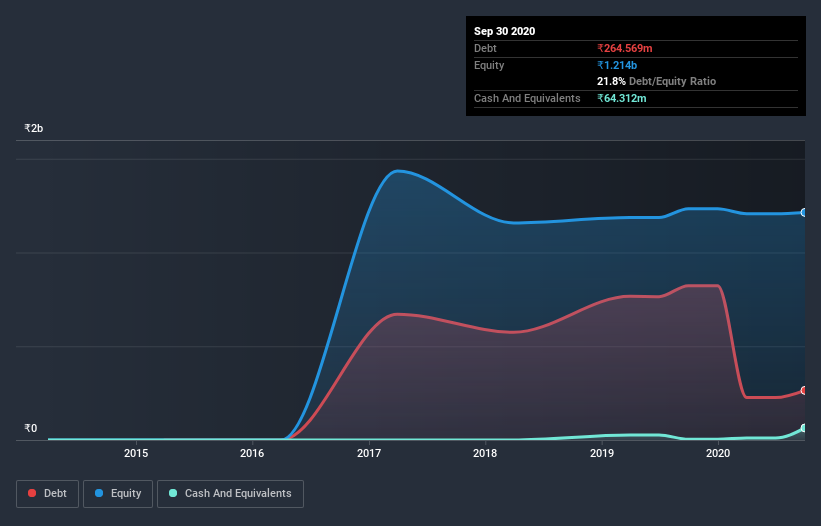Click the 2019 x-axis label
Screen dimensions: 821x526
coord(602,453)
